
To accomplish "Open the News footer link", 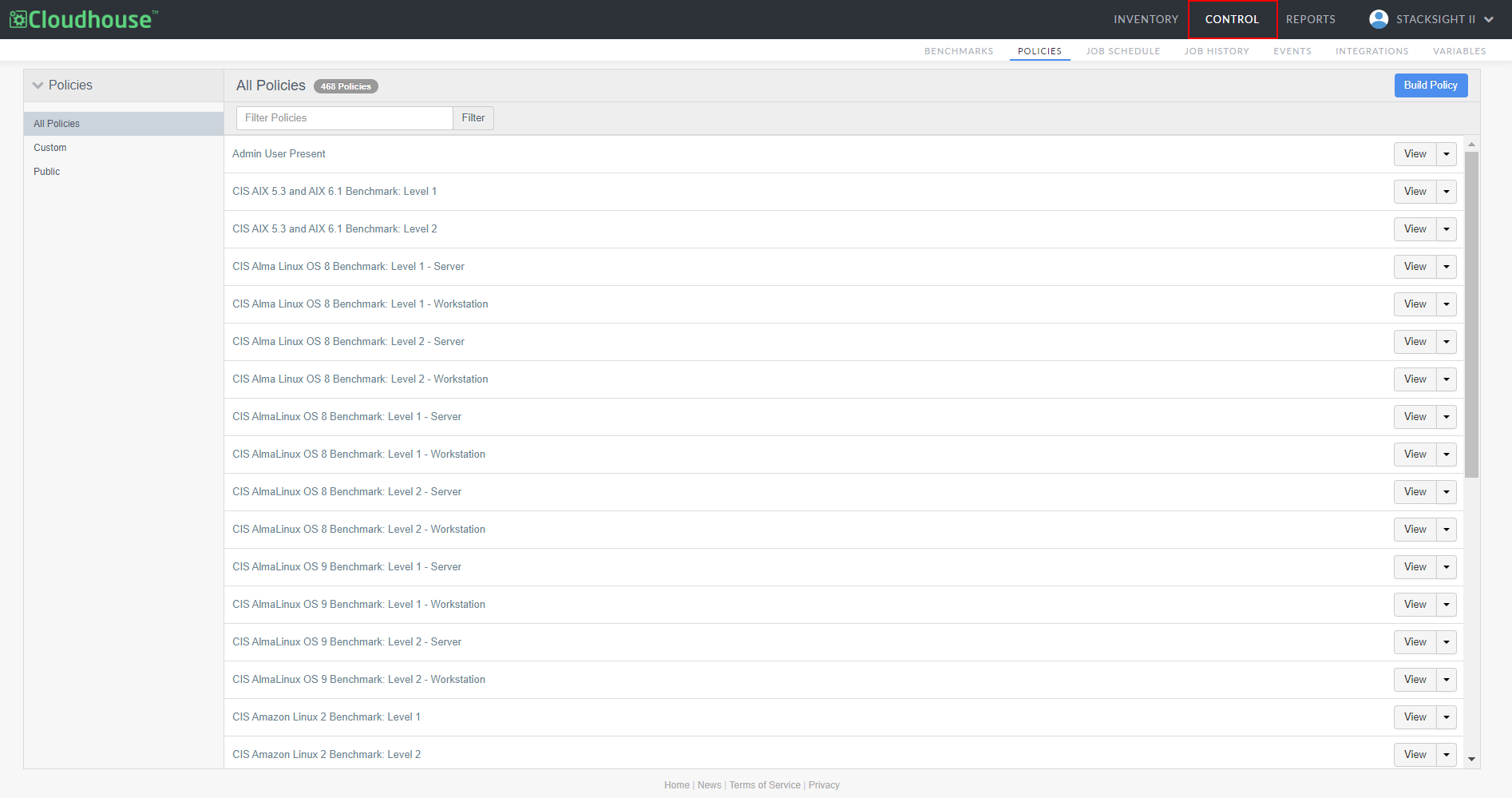I will pos(709,785).
